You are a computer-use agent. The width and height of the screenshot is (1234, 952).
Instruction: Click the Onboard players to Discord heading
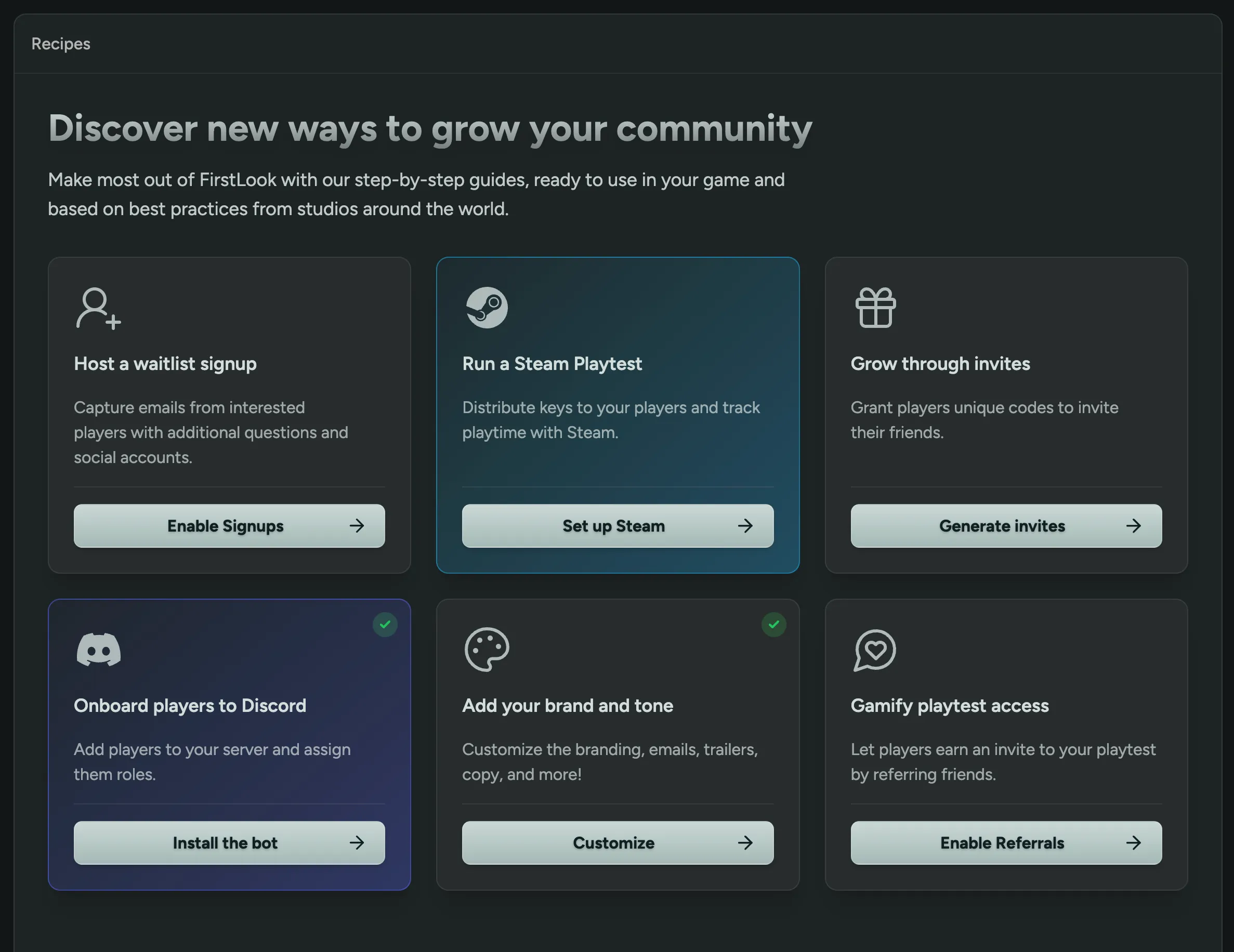click(190, 706)
